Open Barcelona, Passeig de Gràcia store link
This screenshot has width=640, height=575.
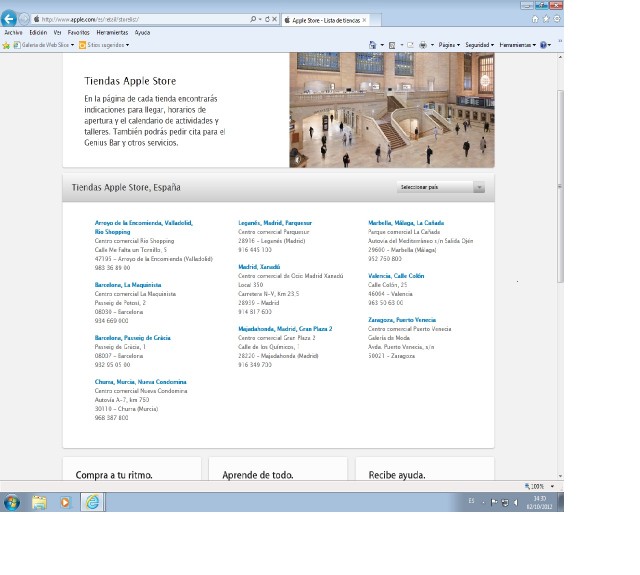pos(133,338)
